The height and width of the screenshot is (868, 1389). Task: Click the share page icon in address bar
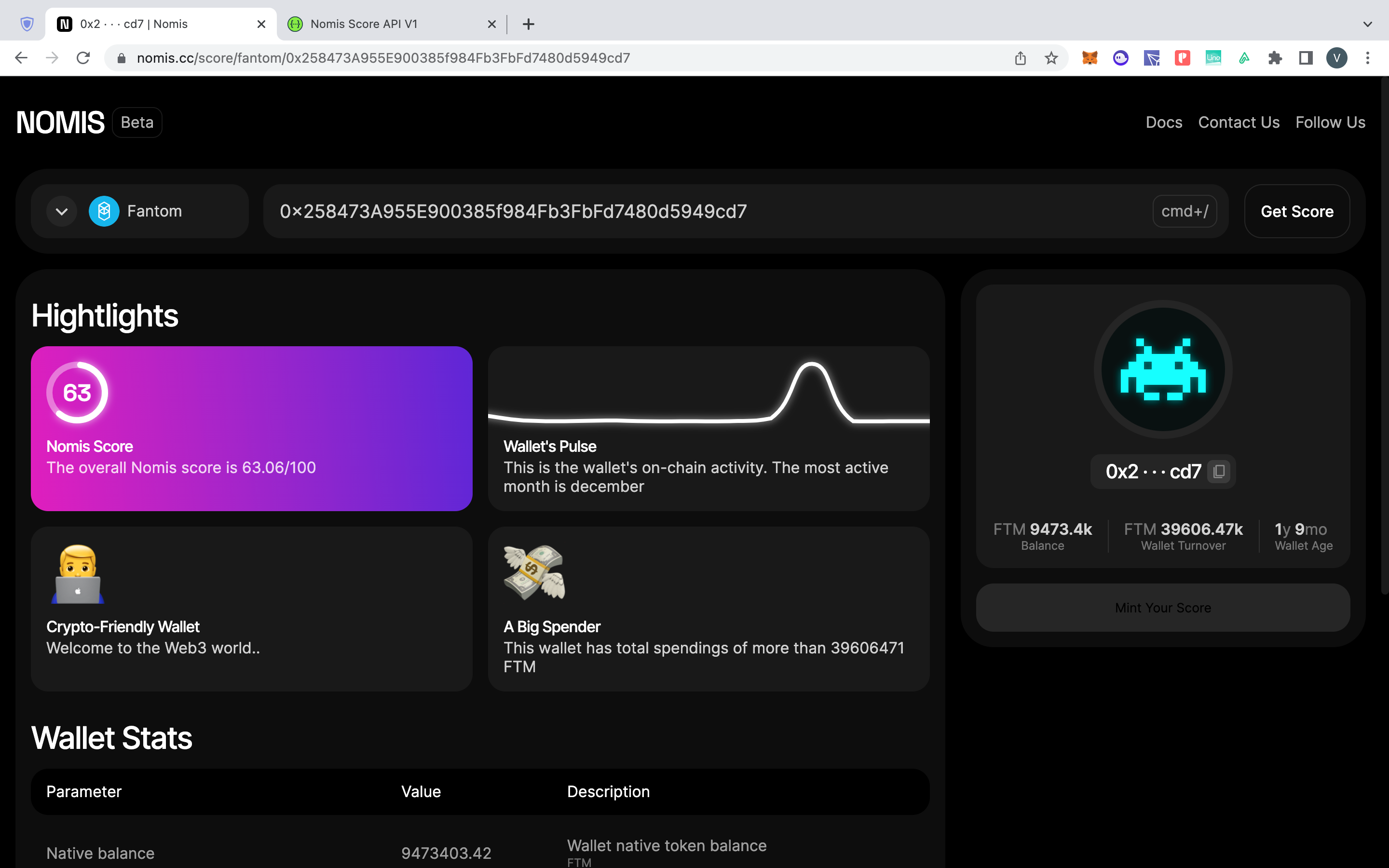(1020, 58)
